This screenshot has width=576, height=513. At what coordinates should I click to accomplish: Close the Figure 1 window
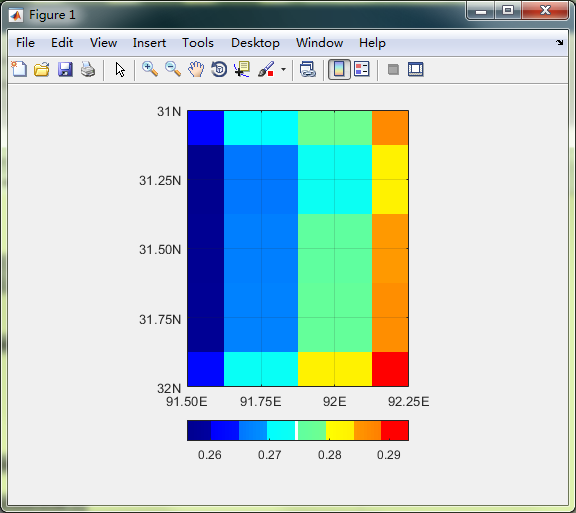(x=545, y=10)
